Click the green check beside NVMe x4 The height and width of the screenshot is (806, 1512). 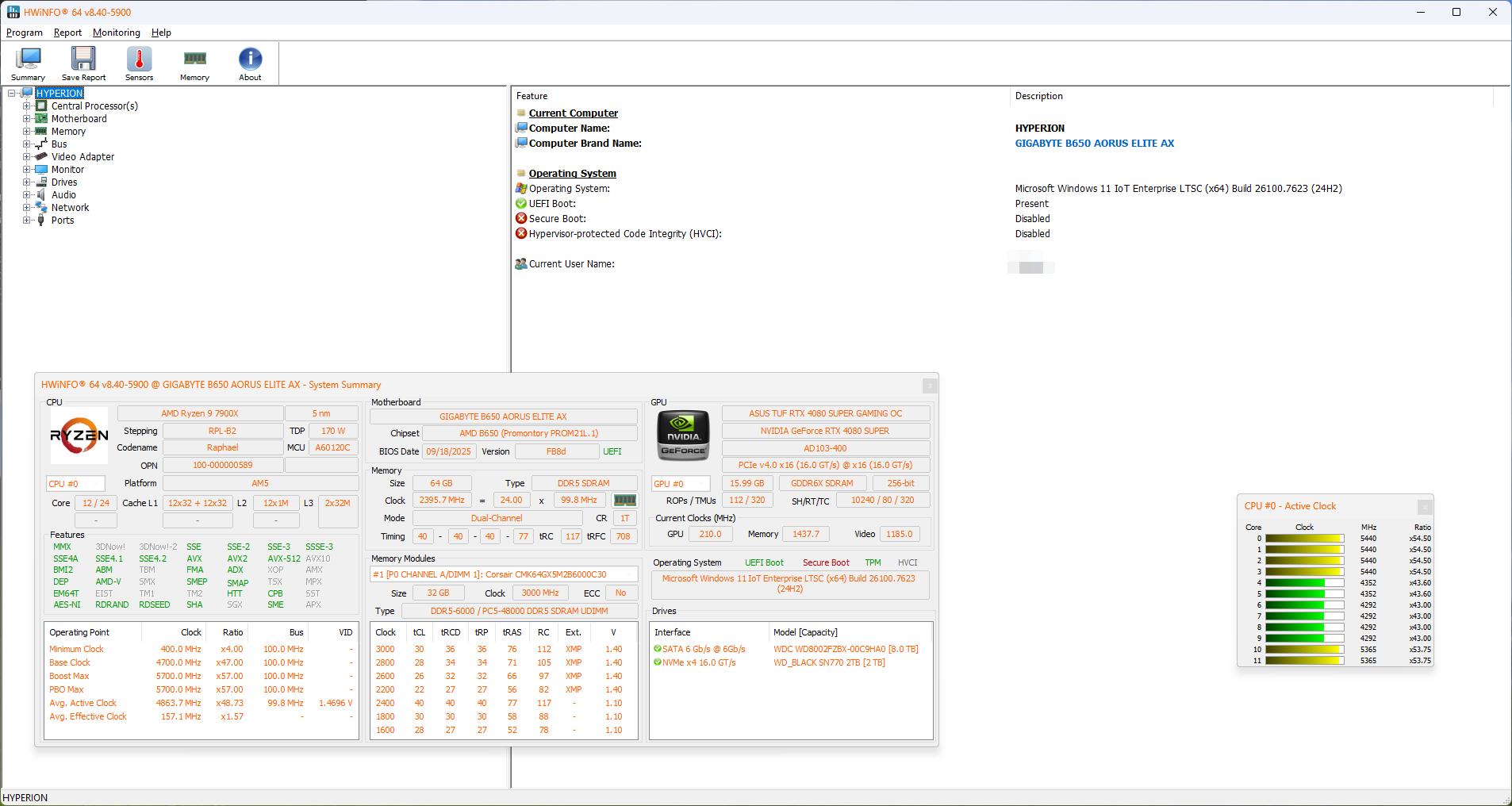(658, 662)
